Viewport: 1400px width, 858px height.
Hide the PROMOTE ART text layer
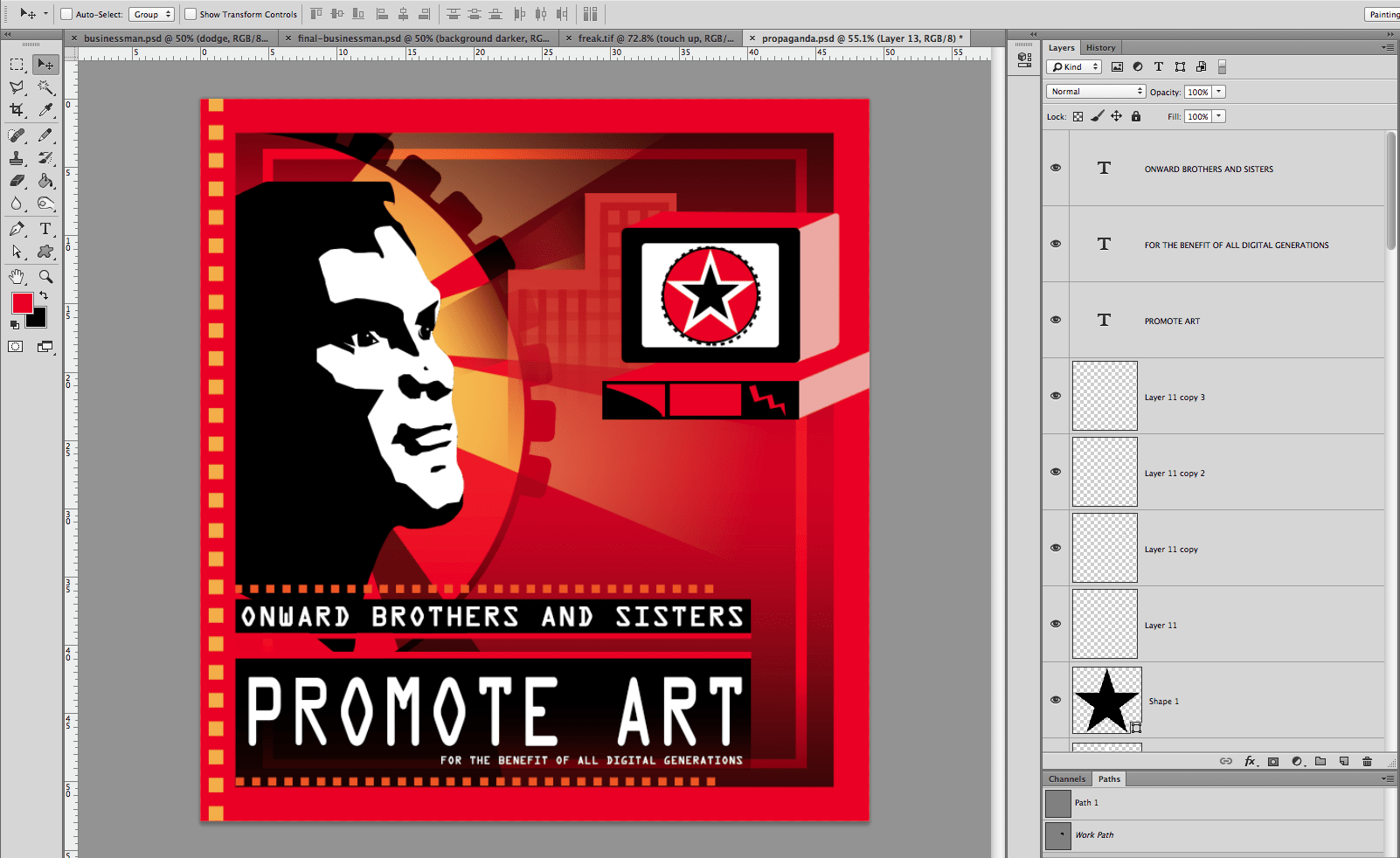(1056, 320)
